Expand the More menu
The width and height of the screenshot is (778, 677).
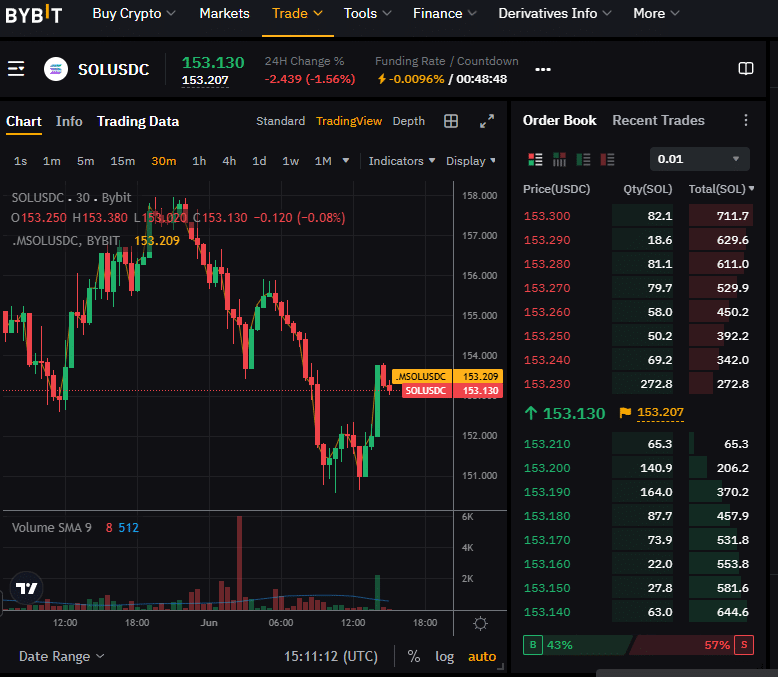point(656,13)
